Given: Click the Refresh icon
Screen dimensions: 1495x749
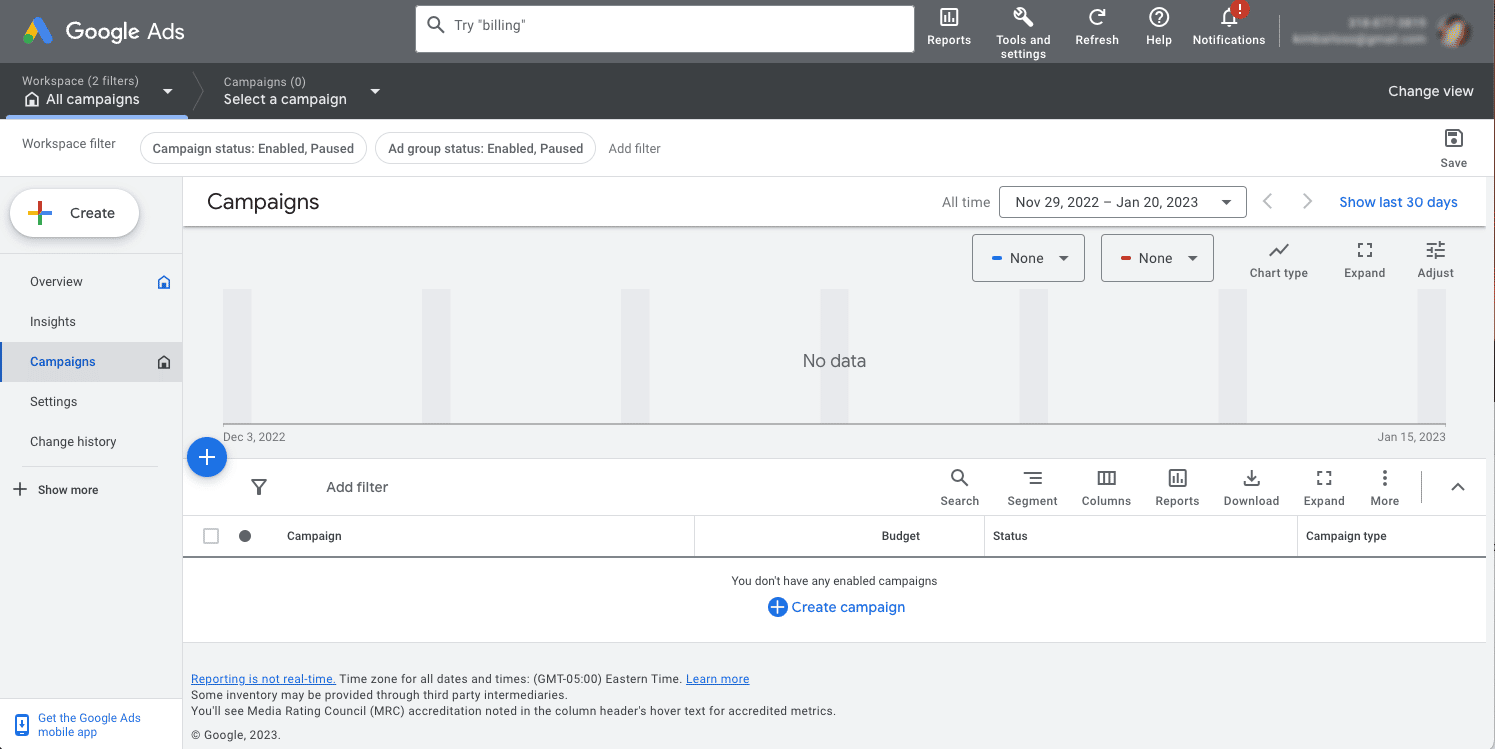Looking at the screenshot, I should click(1097, 27).
